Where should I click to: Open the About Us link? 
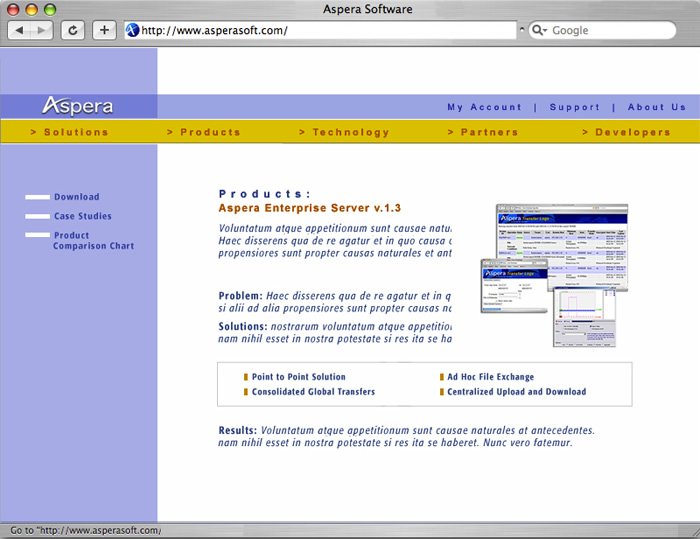click(656, 107)
